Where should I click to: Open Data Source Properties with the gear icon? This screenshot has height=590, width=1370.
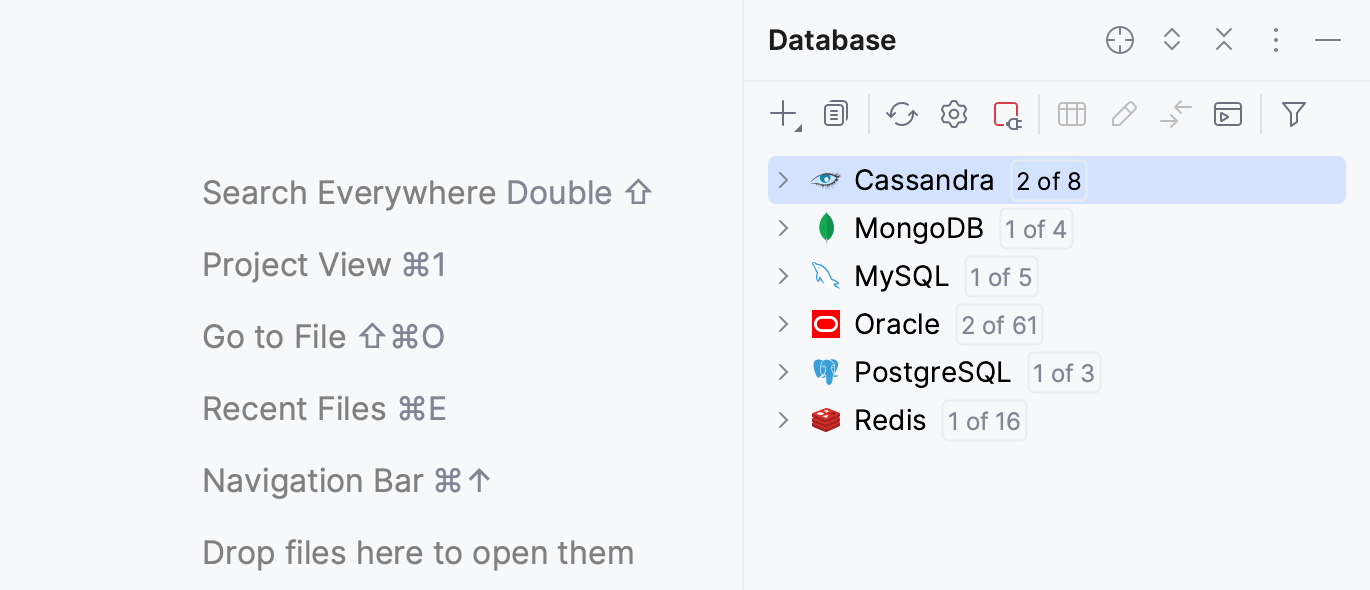point(953,114)
